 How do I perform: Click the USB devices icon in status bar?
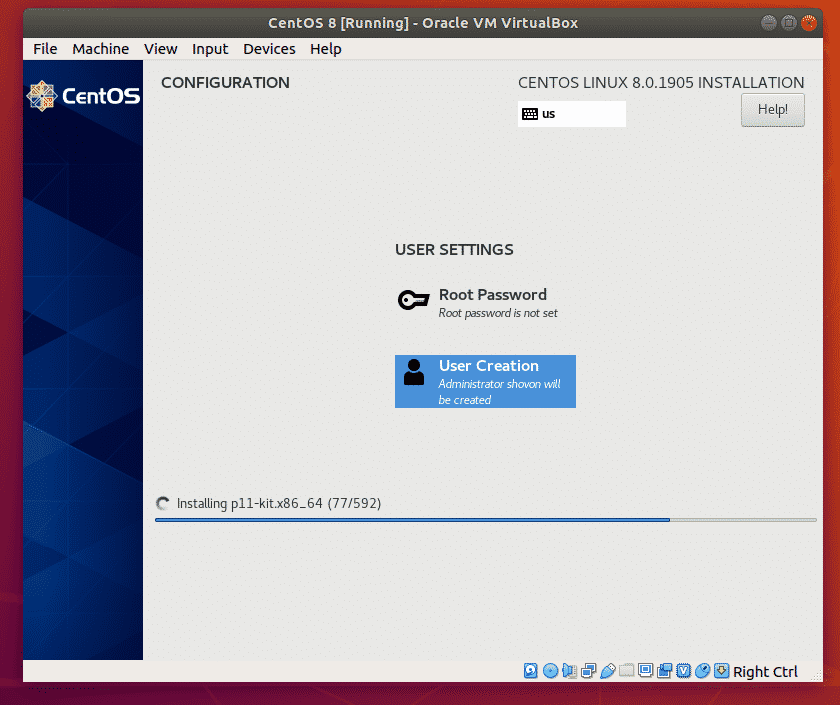point(608,671)
